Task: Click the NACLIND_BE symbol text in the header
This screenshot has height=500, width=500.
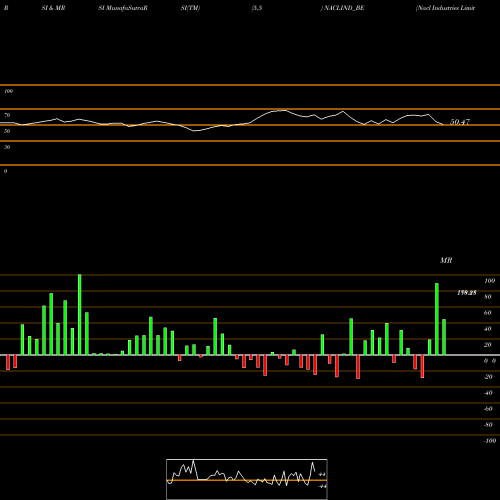Action: point(344,8)
